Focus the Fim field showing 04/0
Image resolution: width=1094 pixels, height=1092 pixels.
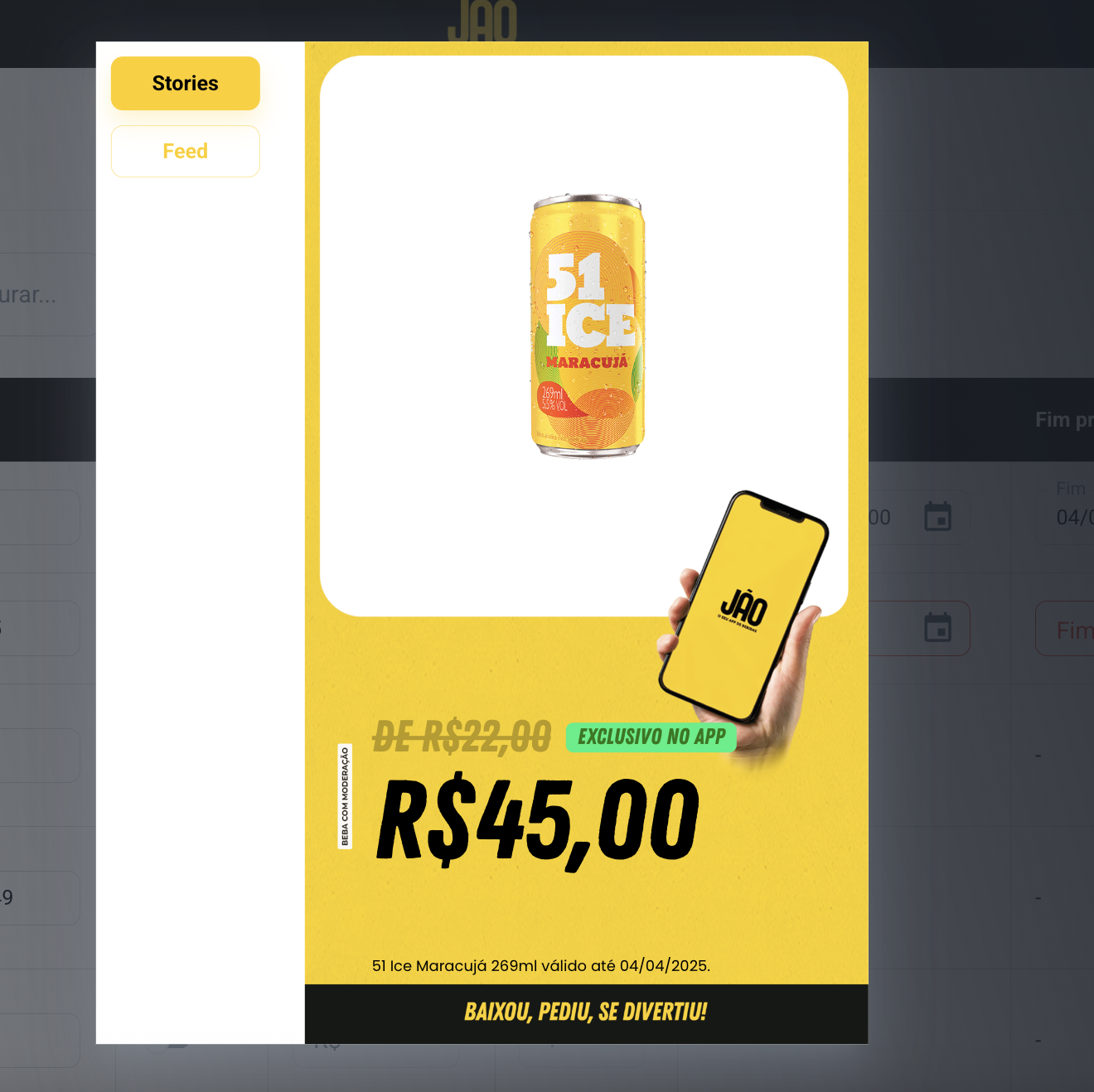[x=1065, y=517]
